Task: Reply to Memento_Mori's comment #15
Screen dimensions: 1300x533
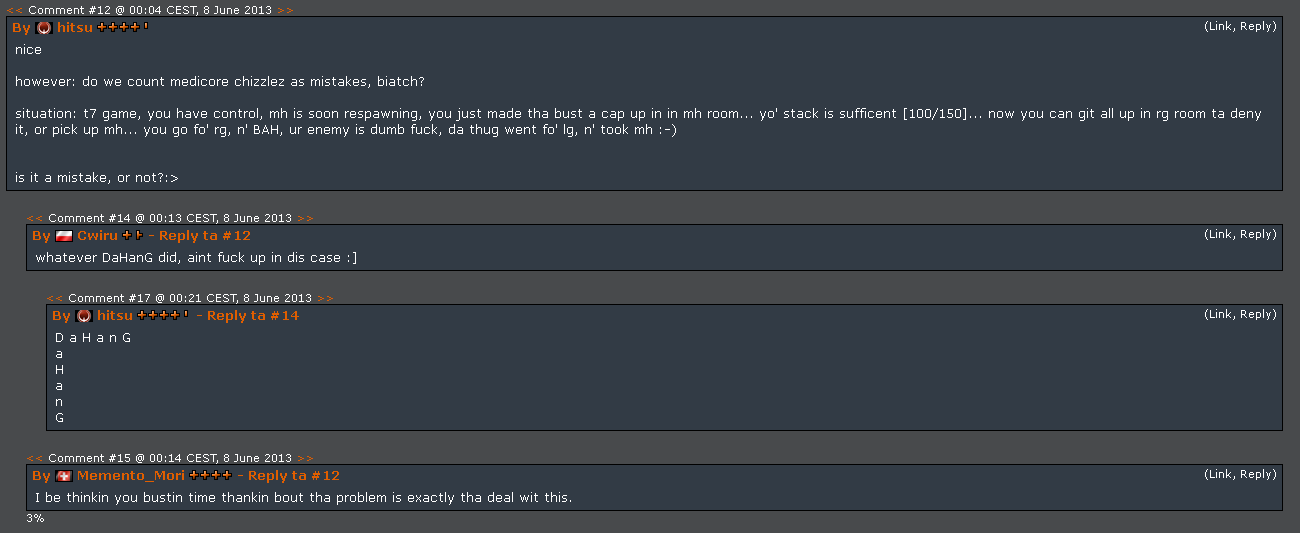Action: coord(1257,475)
